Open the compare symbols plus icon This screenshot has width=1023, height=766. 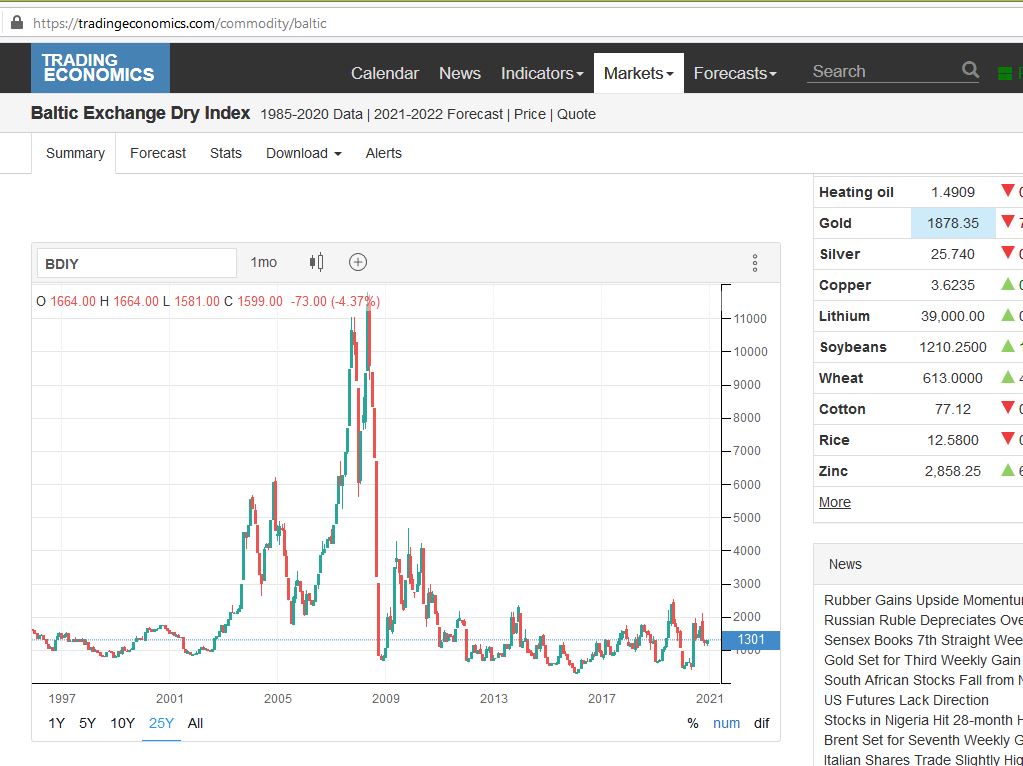(x=357, y=261)
